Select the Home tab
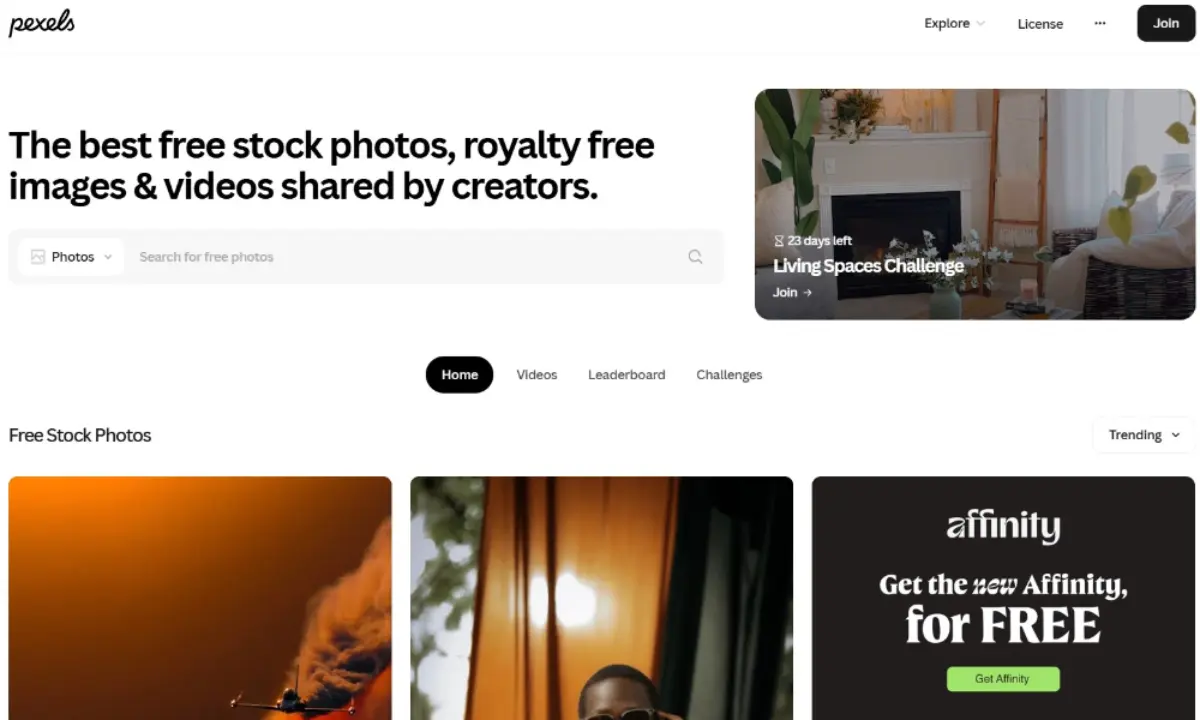Viewport: 1200px width, 720px height. [x=459, y=375]
